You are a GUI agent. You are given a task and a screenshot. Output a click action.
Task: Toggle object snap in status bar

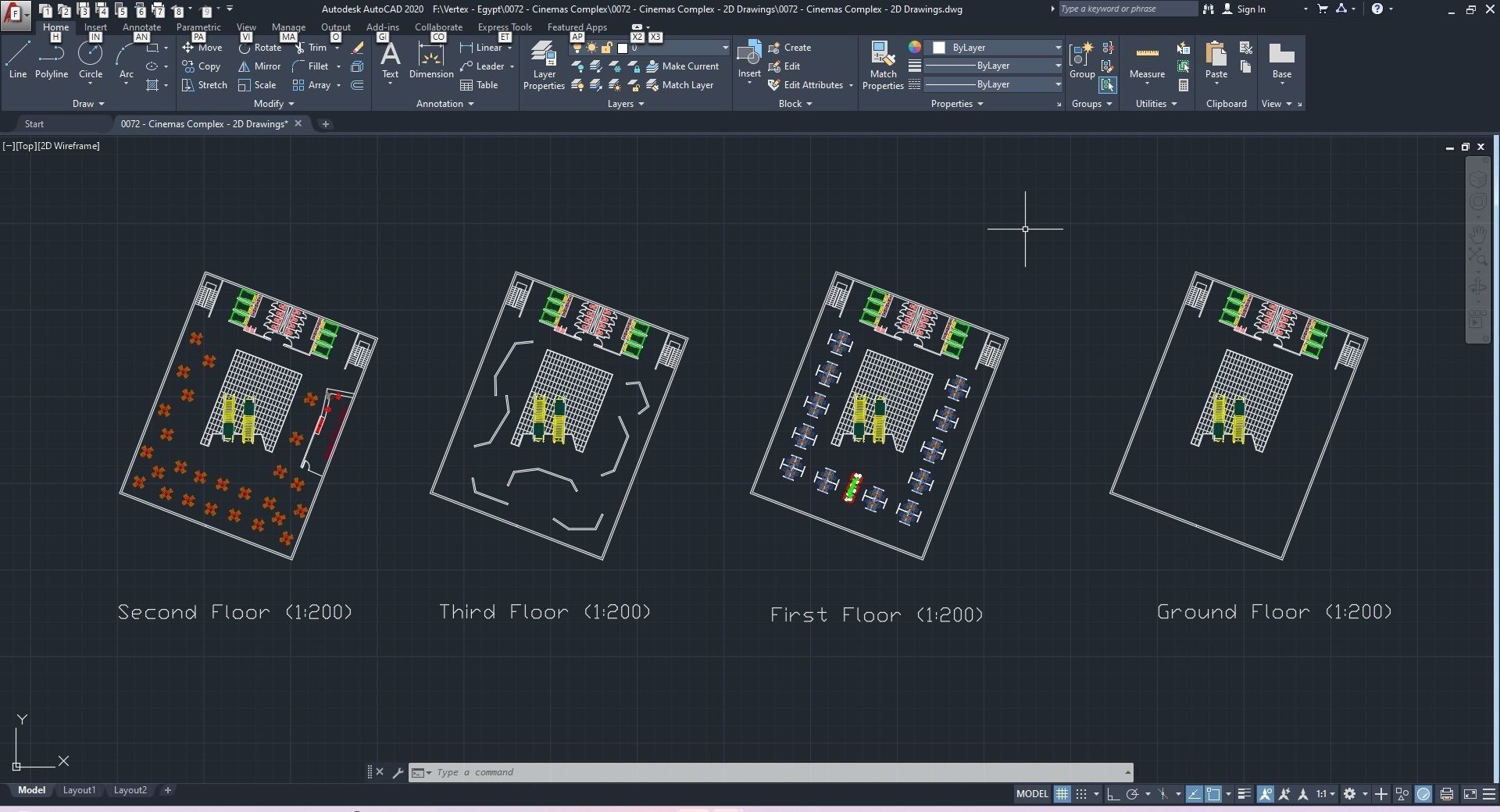[1213, 794]
